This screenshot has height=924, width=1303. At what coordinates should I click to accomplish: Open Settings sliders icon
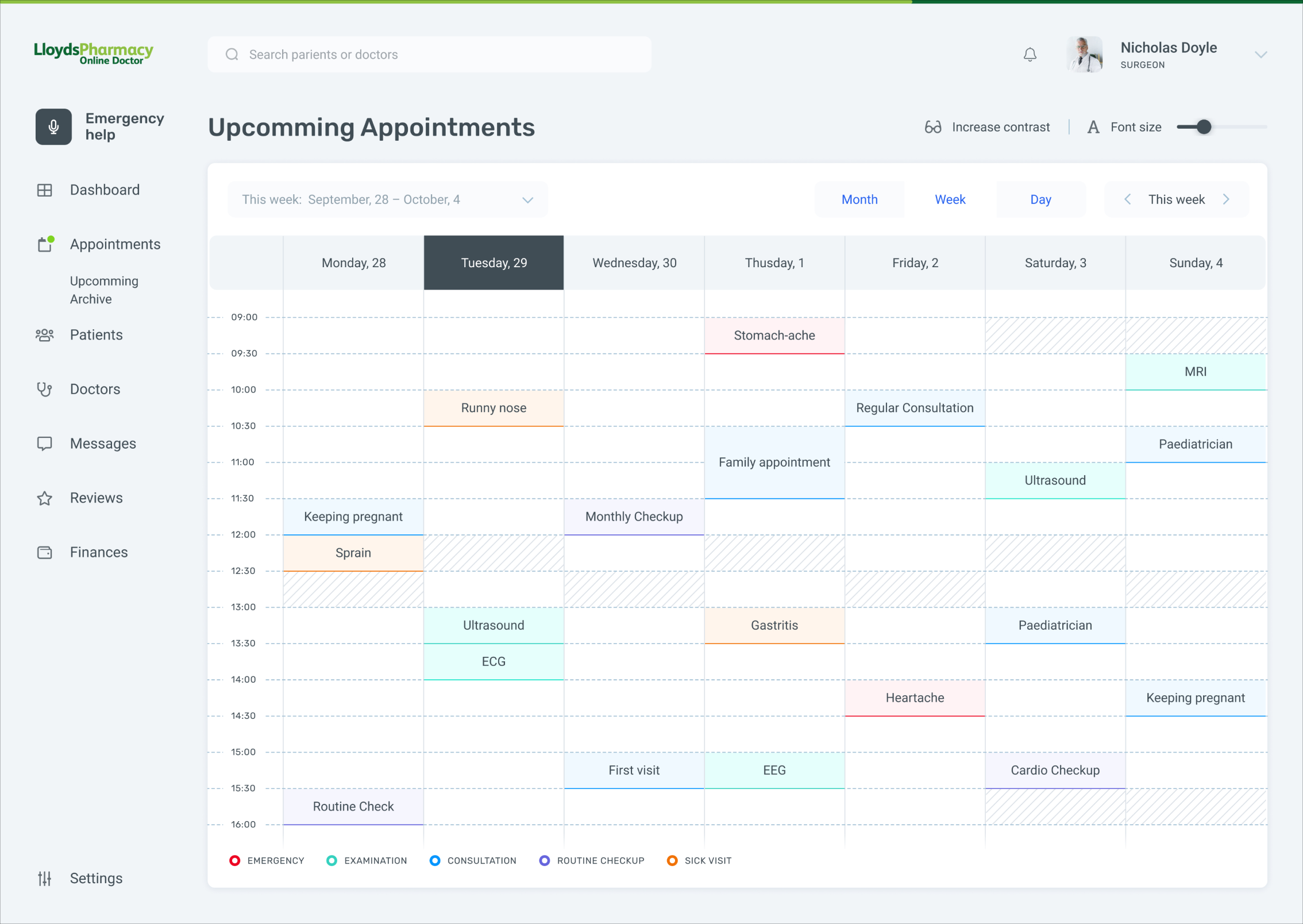(44, 878)
